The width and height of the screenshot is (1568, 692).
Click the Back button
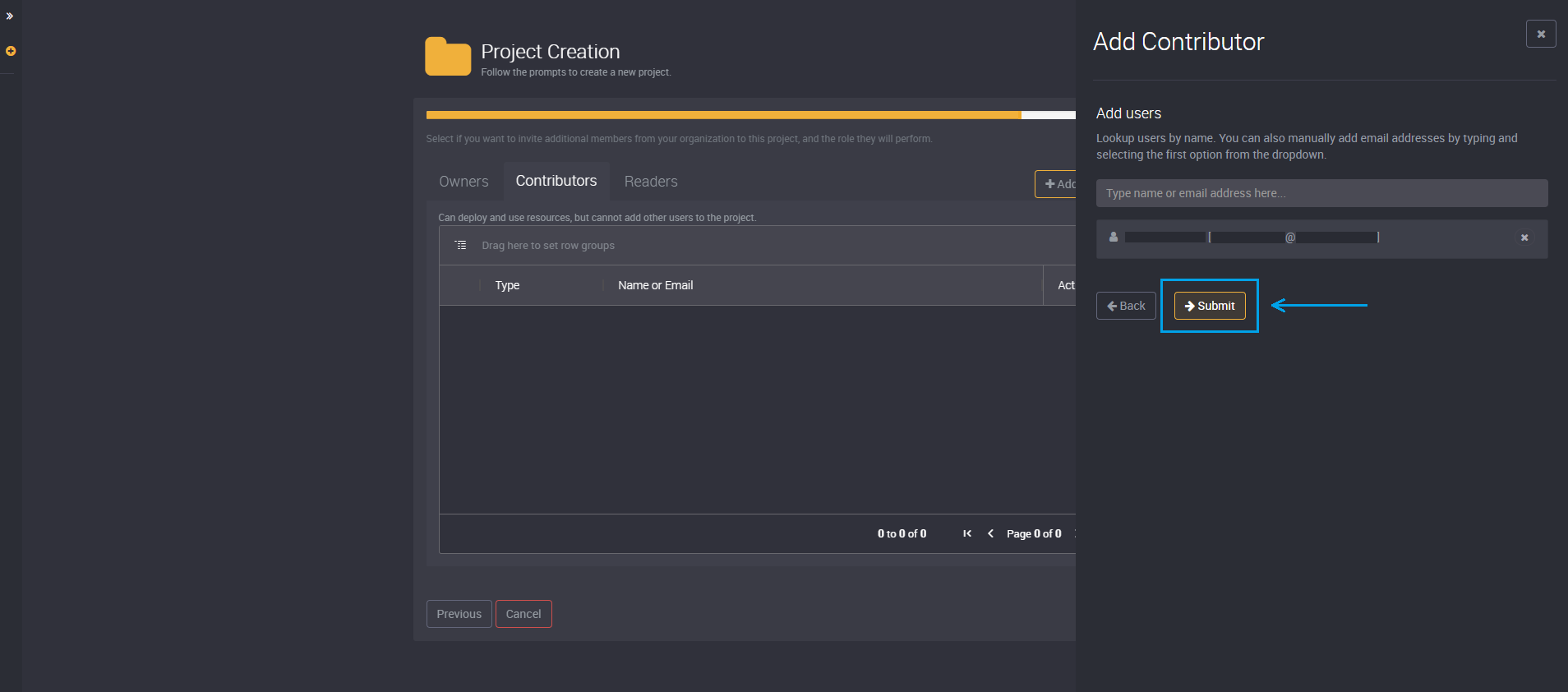(1126, 306)
